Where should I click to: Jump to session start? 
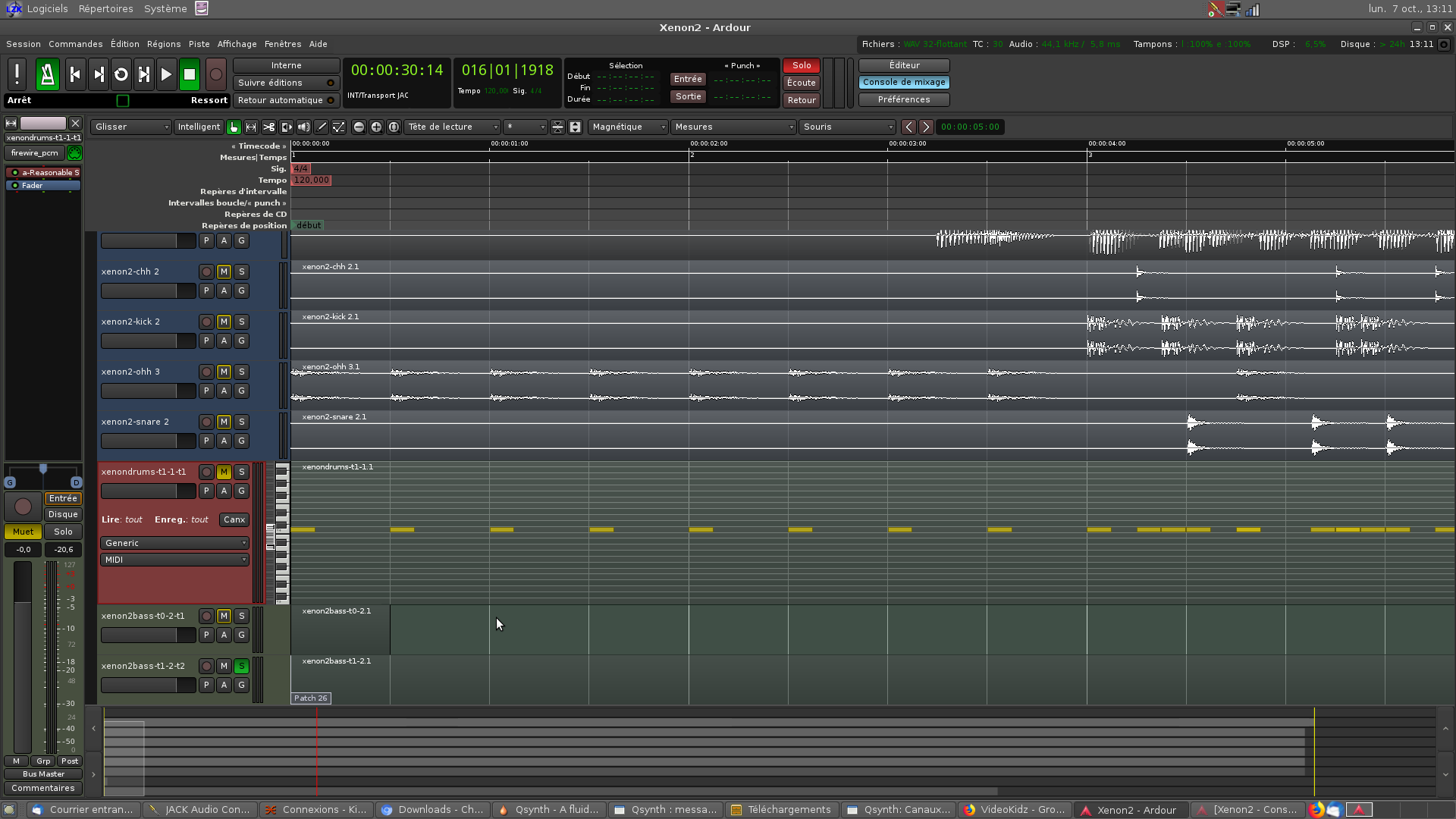click(75, 74)
